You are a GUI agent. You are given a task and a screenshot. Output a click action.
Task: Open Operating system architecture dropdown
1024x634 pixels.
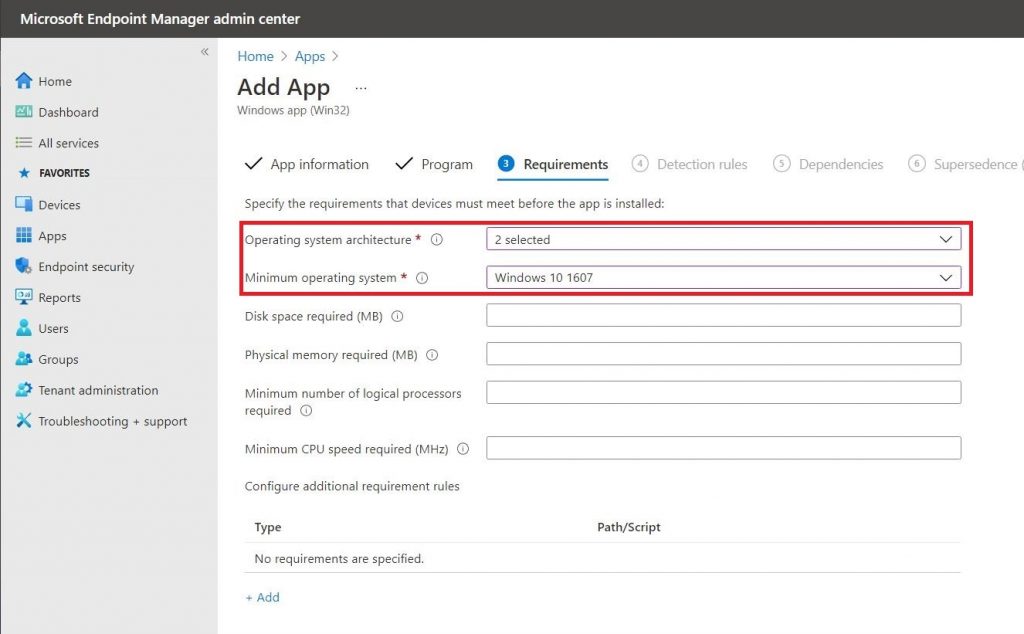pos(724,239)
